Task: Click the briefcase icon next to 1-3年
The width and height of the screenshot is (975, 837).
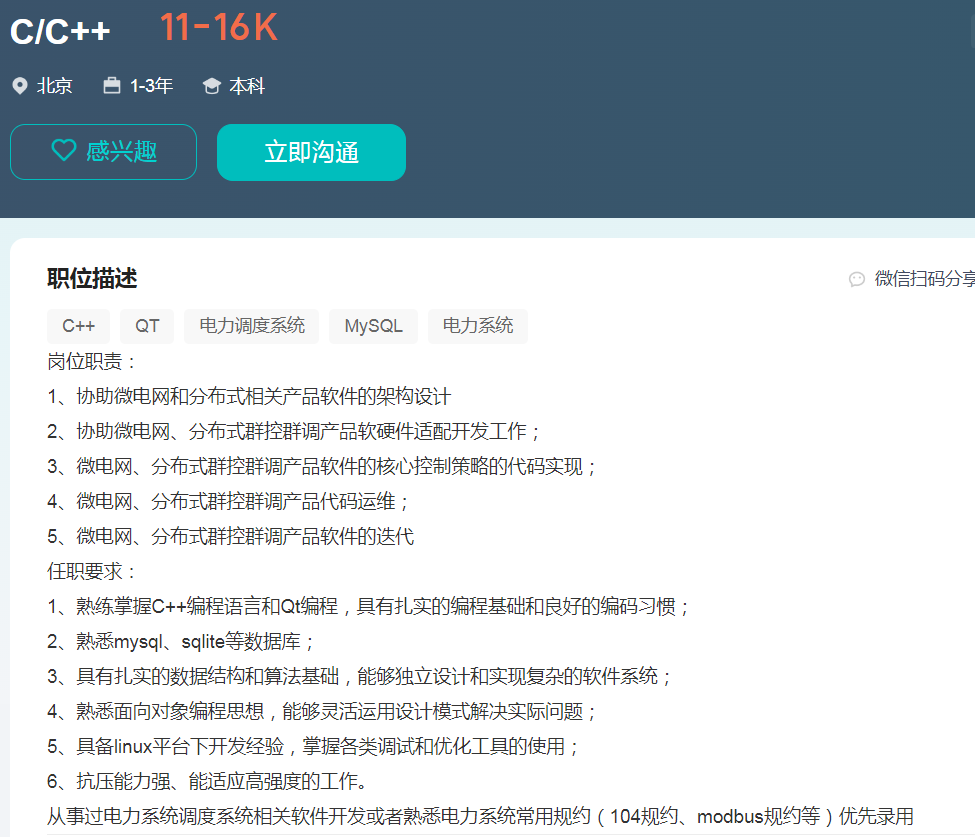Action: pyautogui.click(x=112, y=86)
